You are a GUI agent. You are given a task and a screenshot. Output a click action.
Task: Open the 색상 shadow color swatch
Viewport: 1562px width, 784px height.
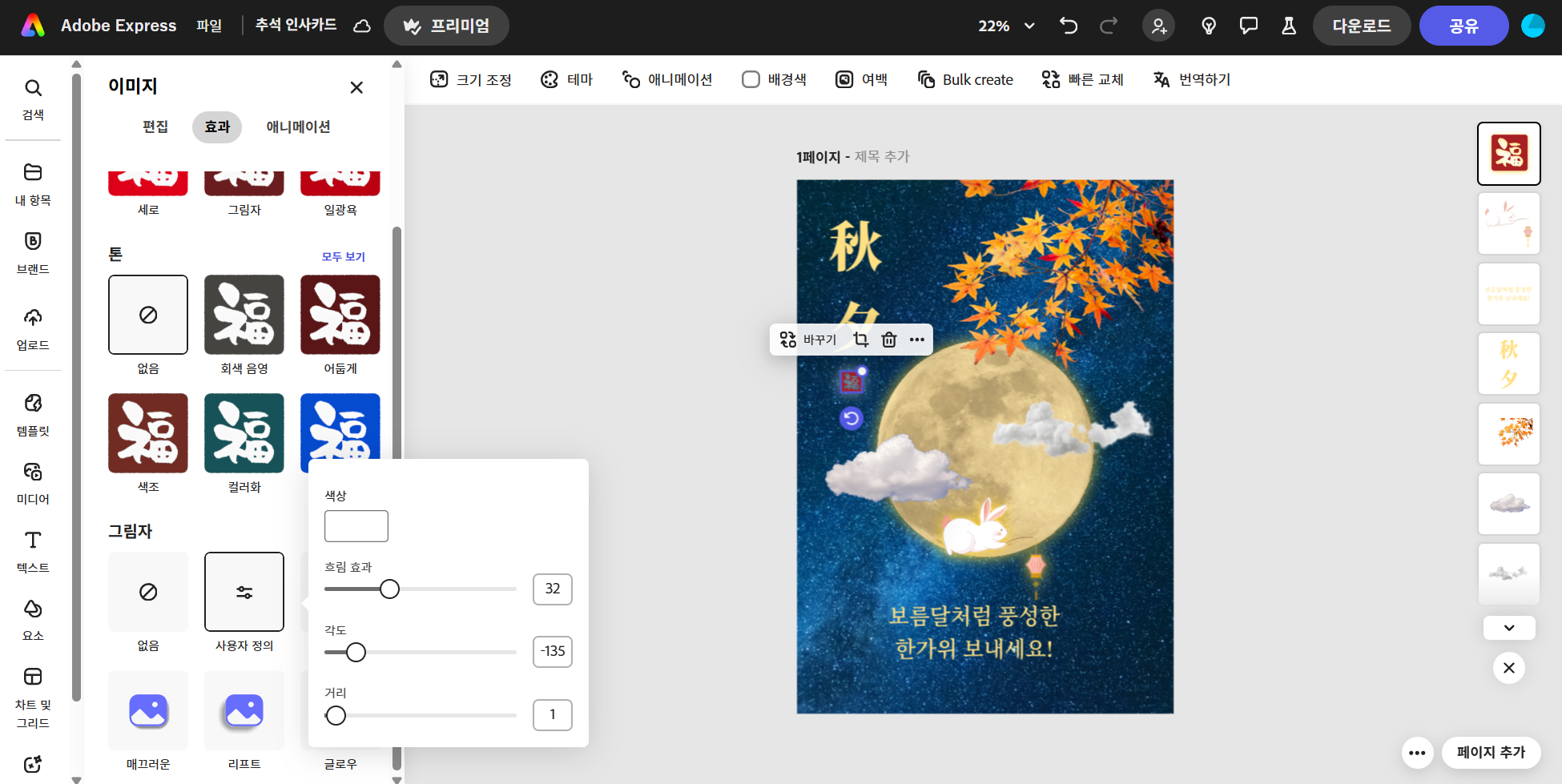356,526
